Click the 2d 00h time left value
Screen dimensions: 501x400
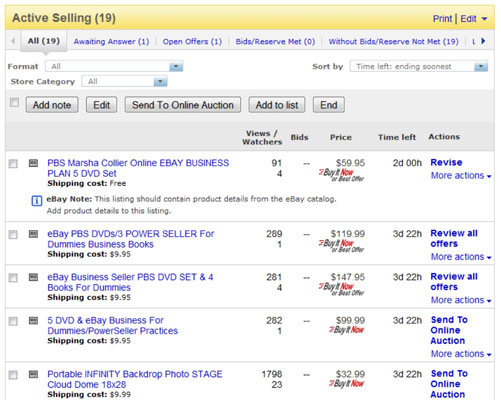click(x=407, y=163)
